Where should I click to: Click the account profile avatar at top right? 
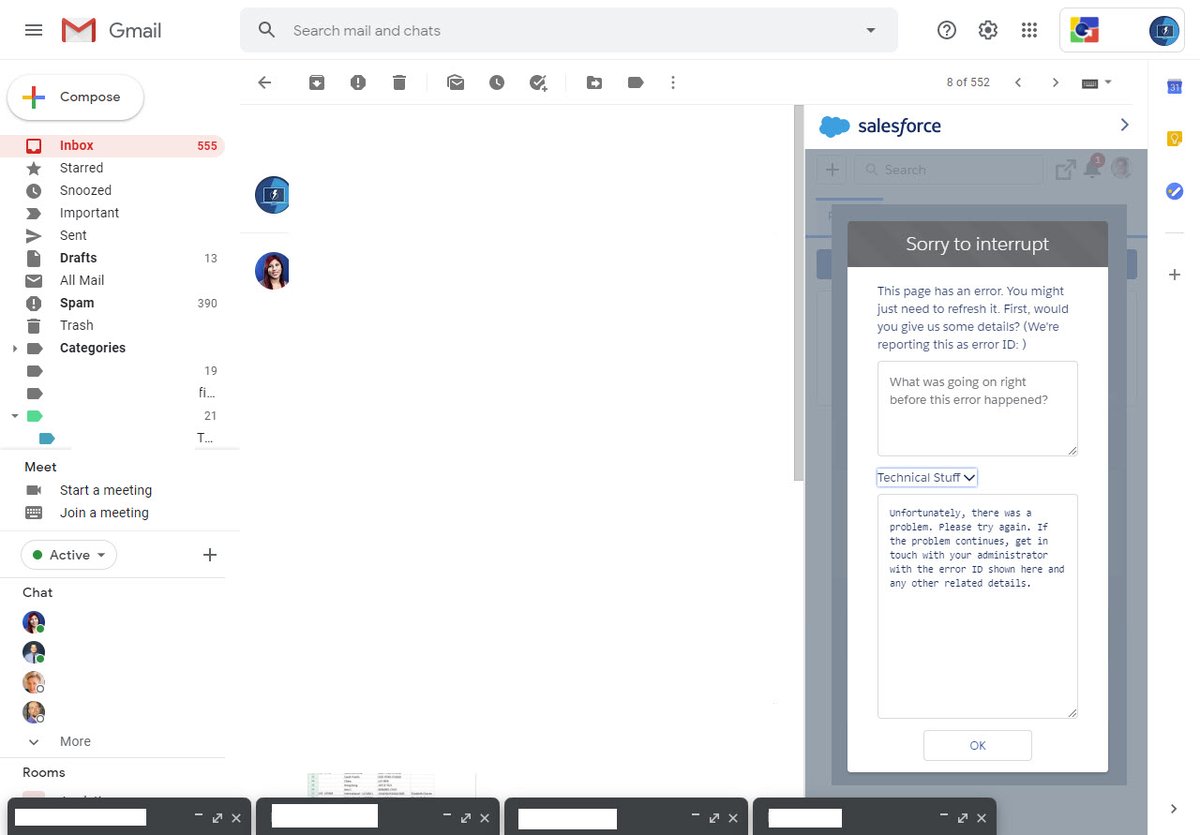click(x=1164, y=31)
